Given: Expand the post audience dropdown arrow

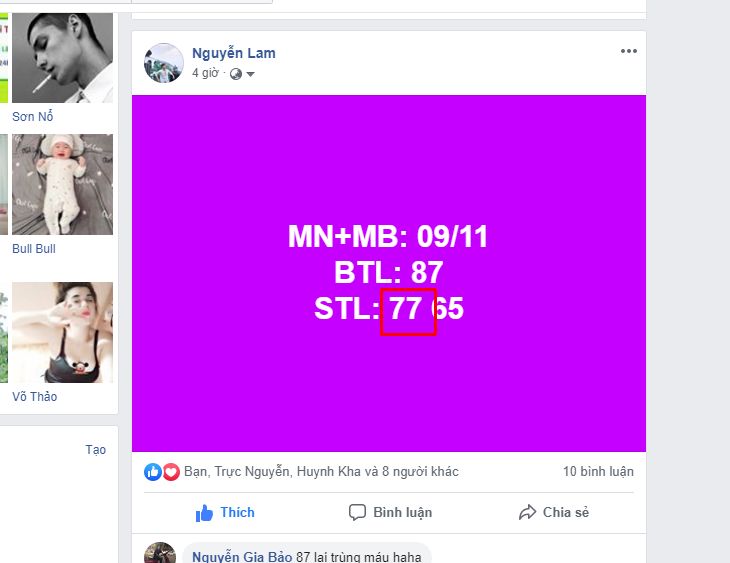Looking at the screenshot, I should [250, 74].
